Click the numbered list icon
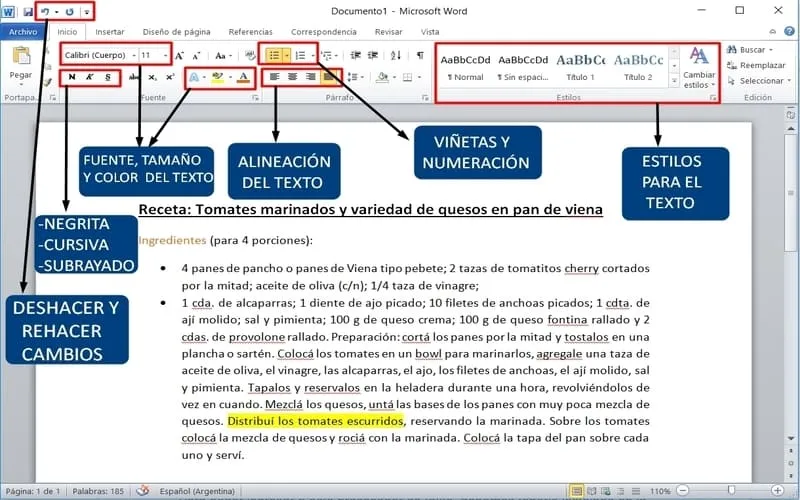800x500 pixels. 300,54
